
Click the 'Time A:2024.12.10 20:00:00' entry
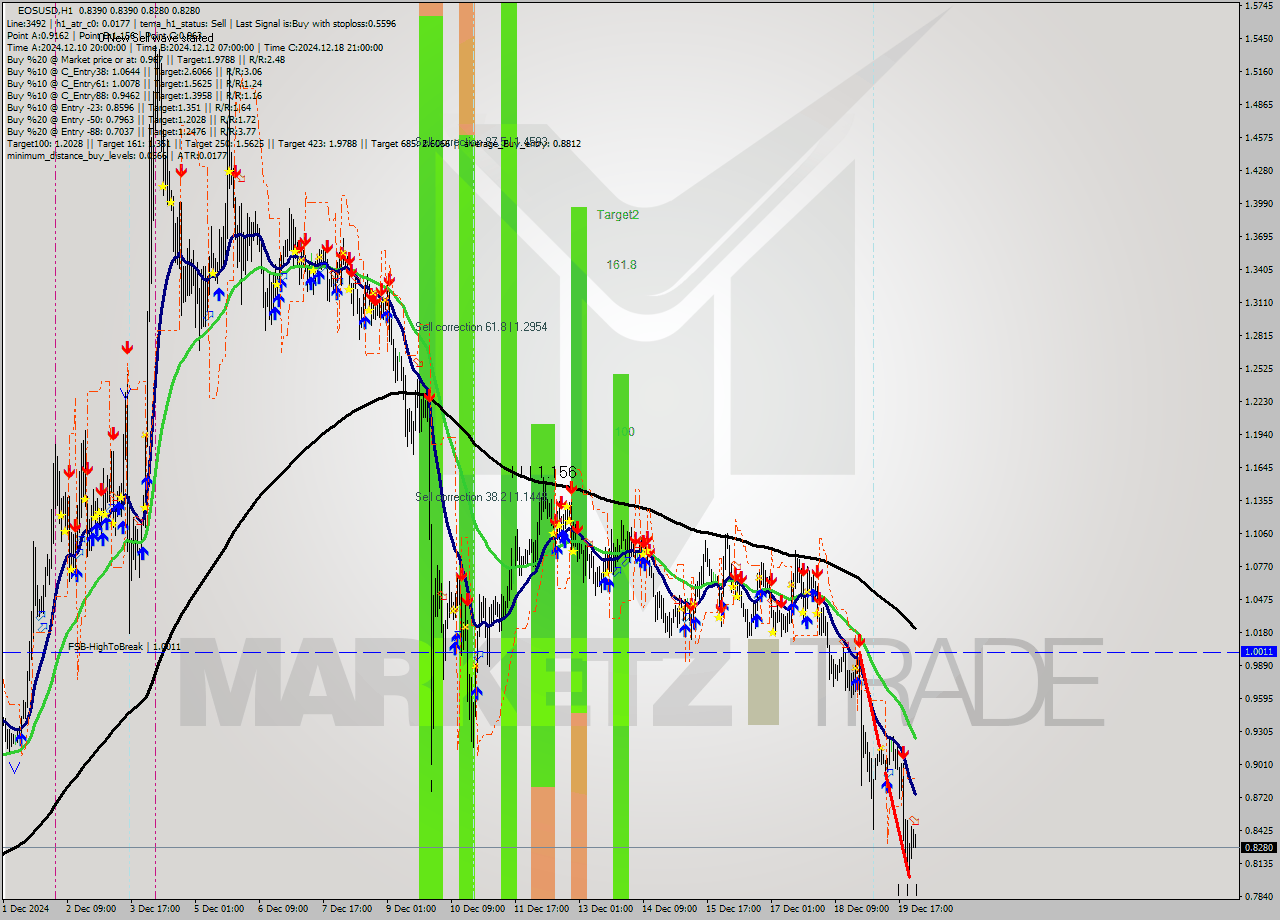coord(66,47)
